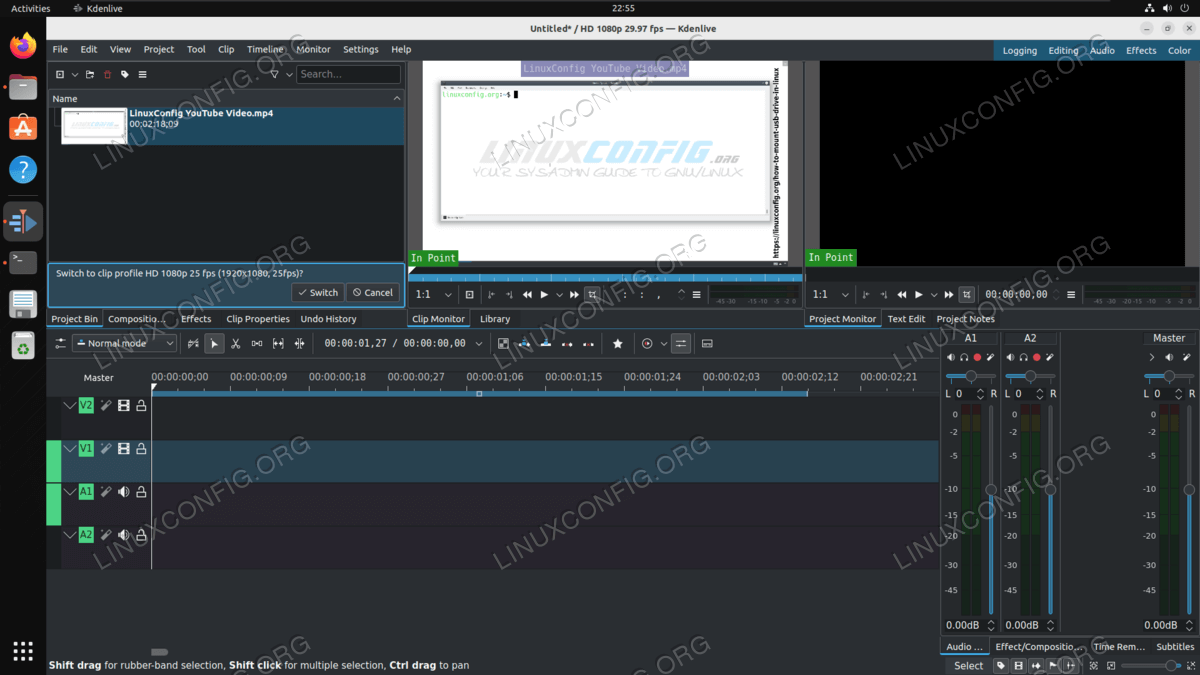The width and height of the screenshot is (1200, 675).
Task: Select the Logging workspace layout
Action: pos(1019,50)
